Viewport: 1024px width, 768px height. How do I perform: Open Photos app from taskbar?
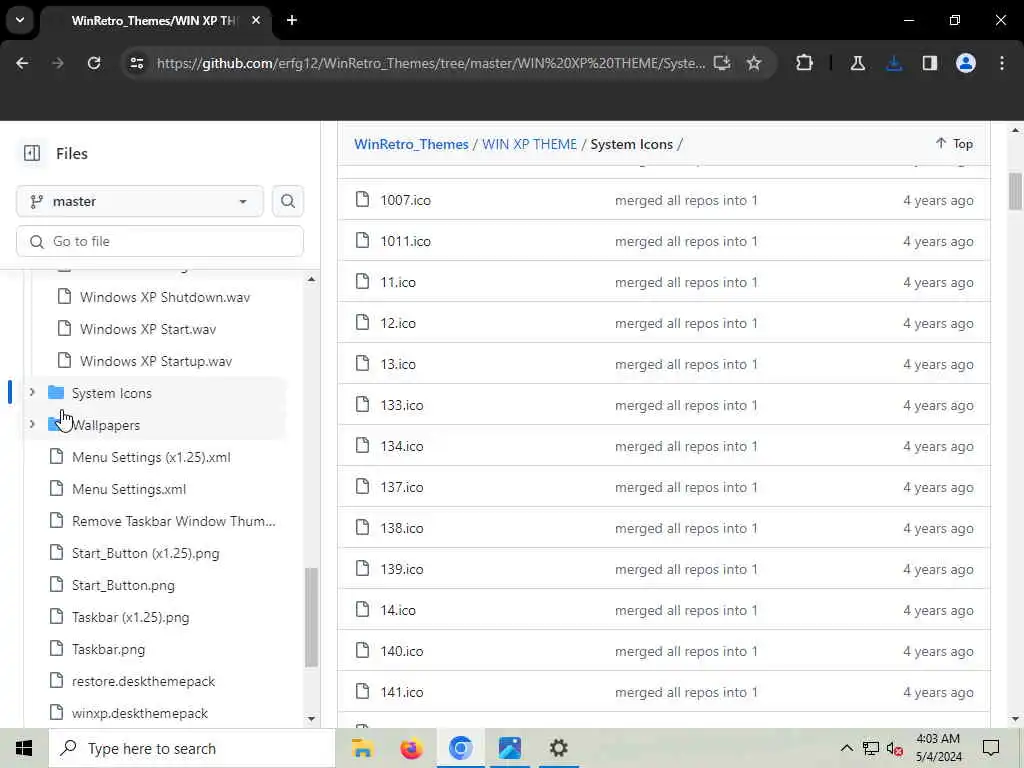click(x=509, y=748)
